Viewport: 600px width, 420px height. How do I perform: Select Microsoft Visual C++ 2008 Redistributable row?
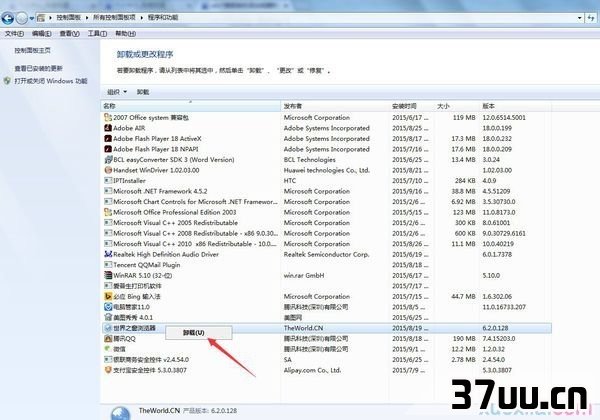pyautogui.click(x=327, y=233)
